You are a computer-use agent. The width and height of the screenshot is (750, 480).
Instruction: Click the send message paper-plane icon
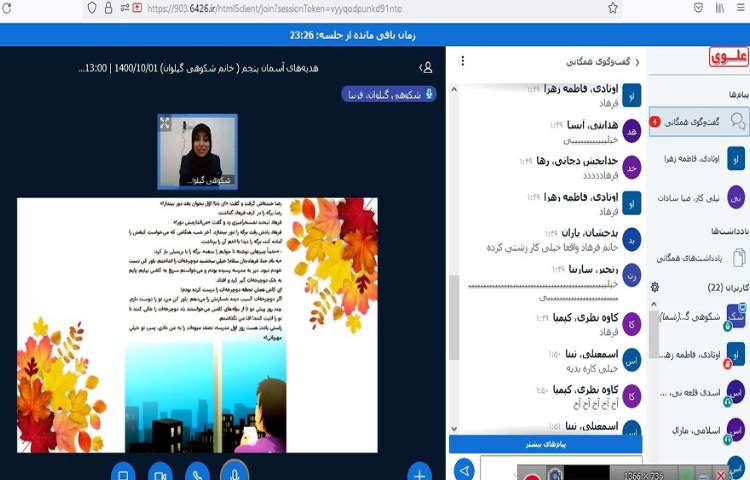click(x=463, y=469)
